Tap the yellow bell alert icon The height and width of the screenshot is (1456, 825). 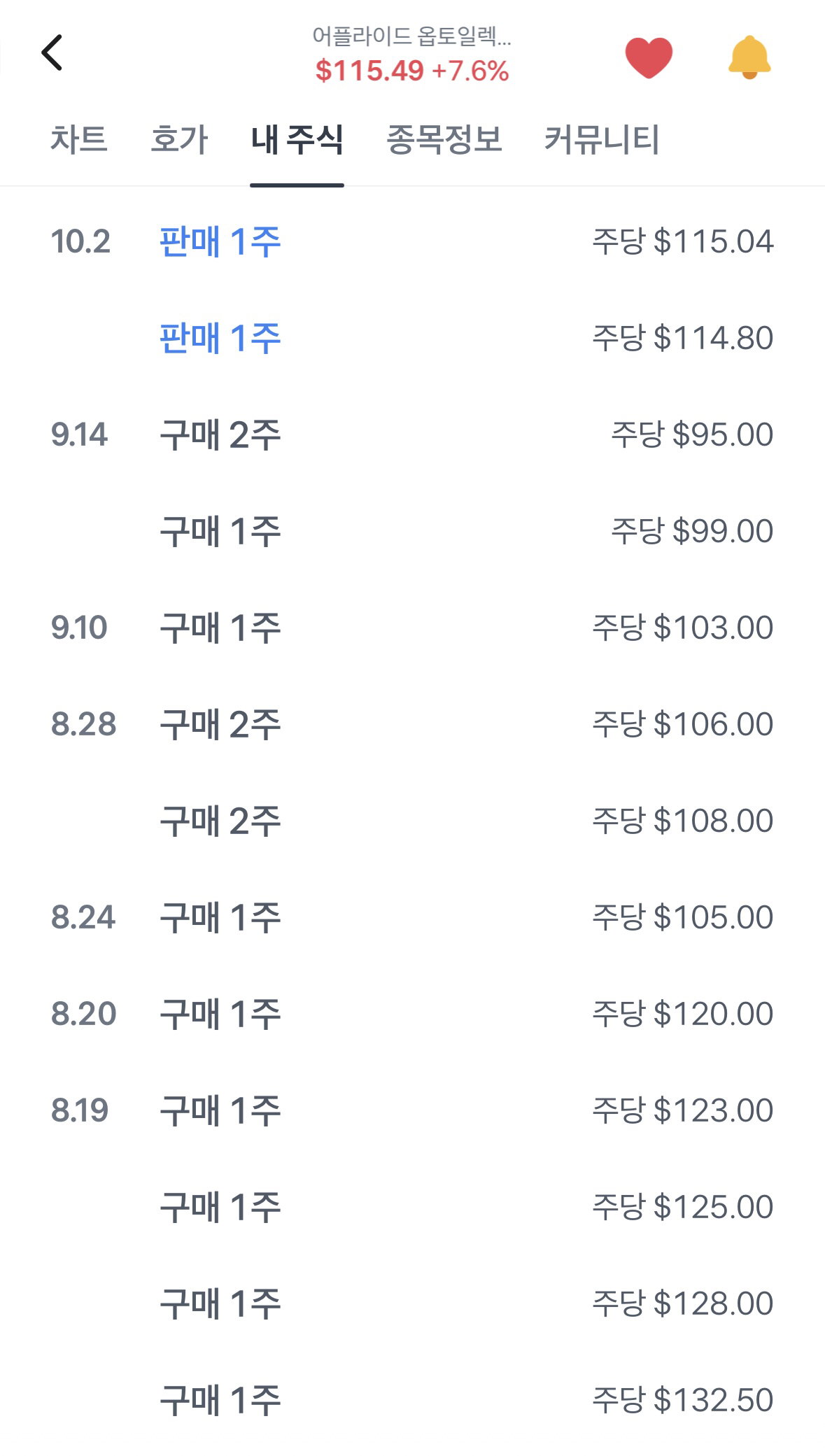coord(749,57)
